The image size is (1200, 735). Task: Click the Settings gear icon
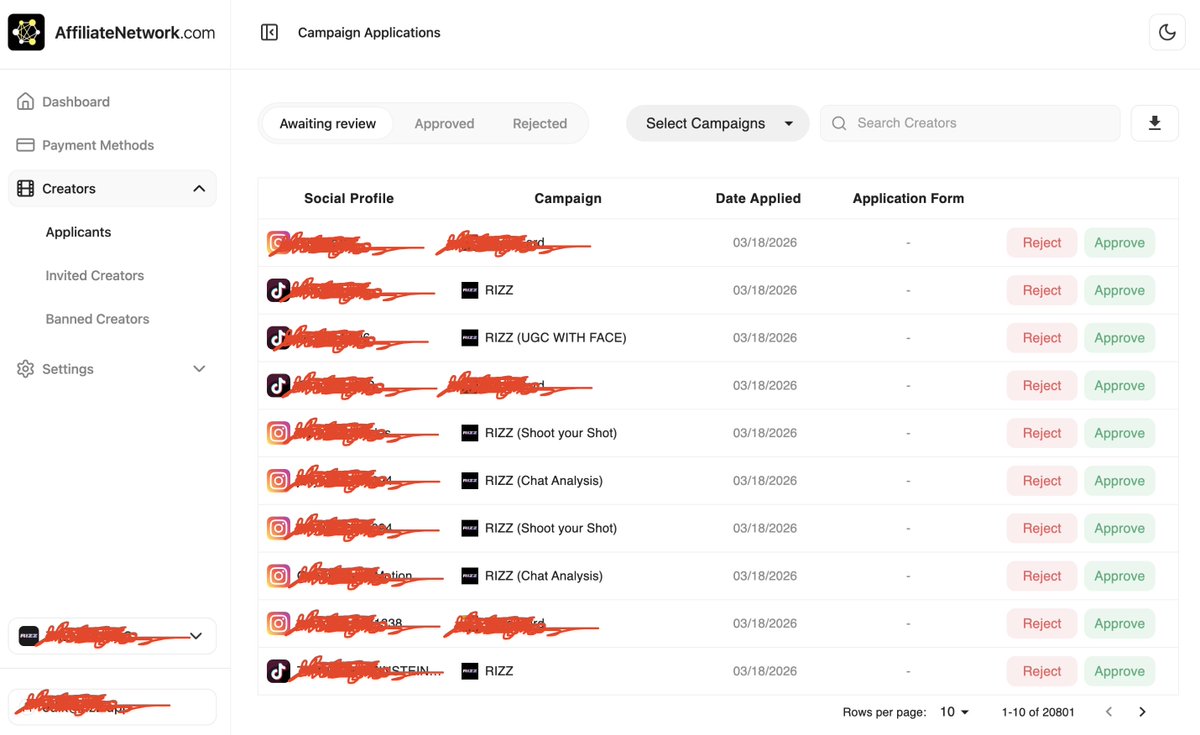[26, 369]
